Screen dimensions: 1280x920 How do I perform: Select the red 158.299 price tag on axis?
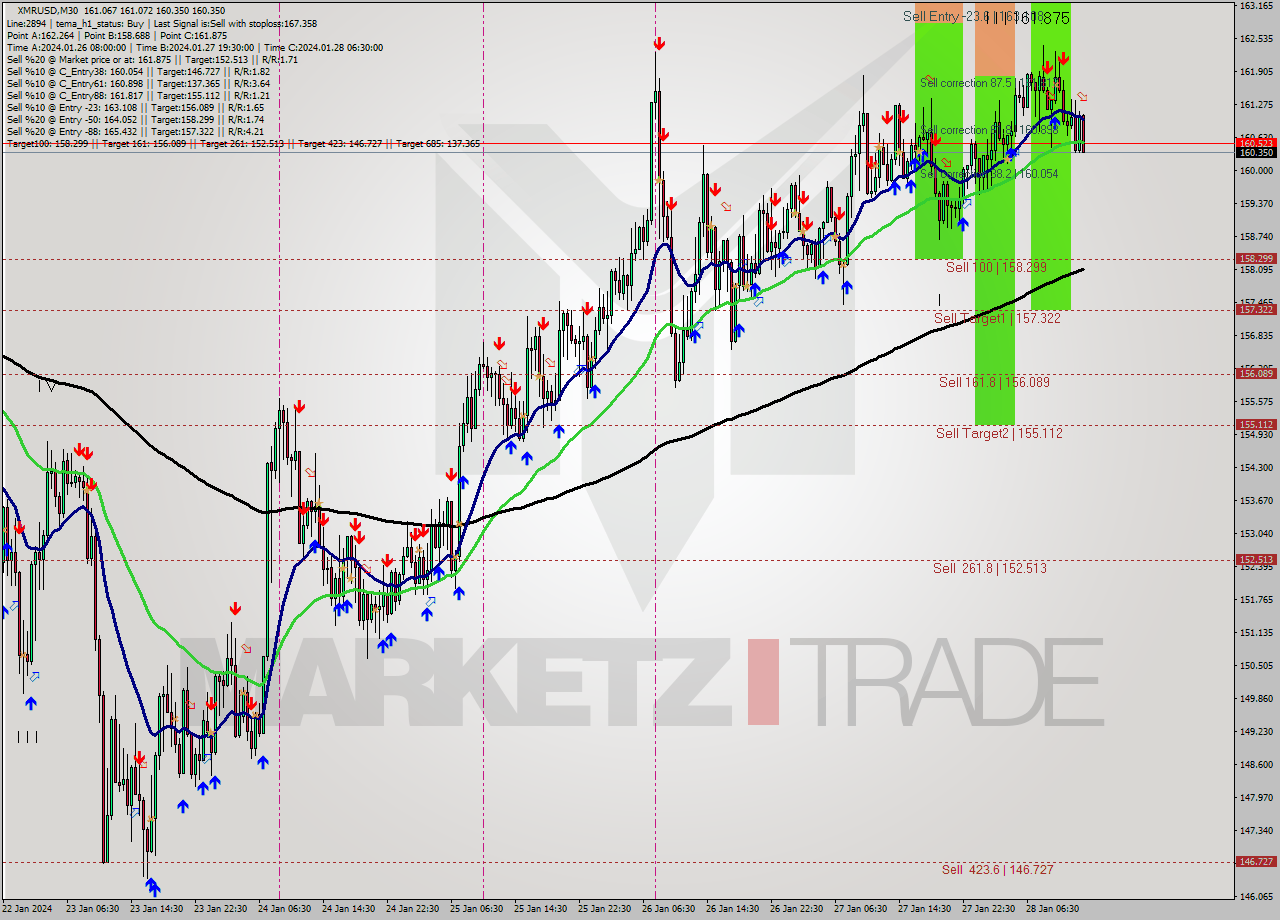tap(1256, 258)
